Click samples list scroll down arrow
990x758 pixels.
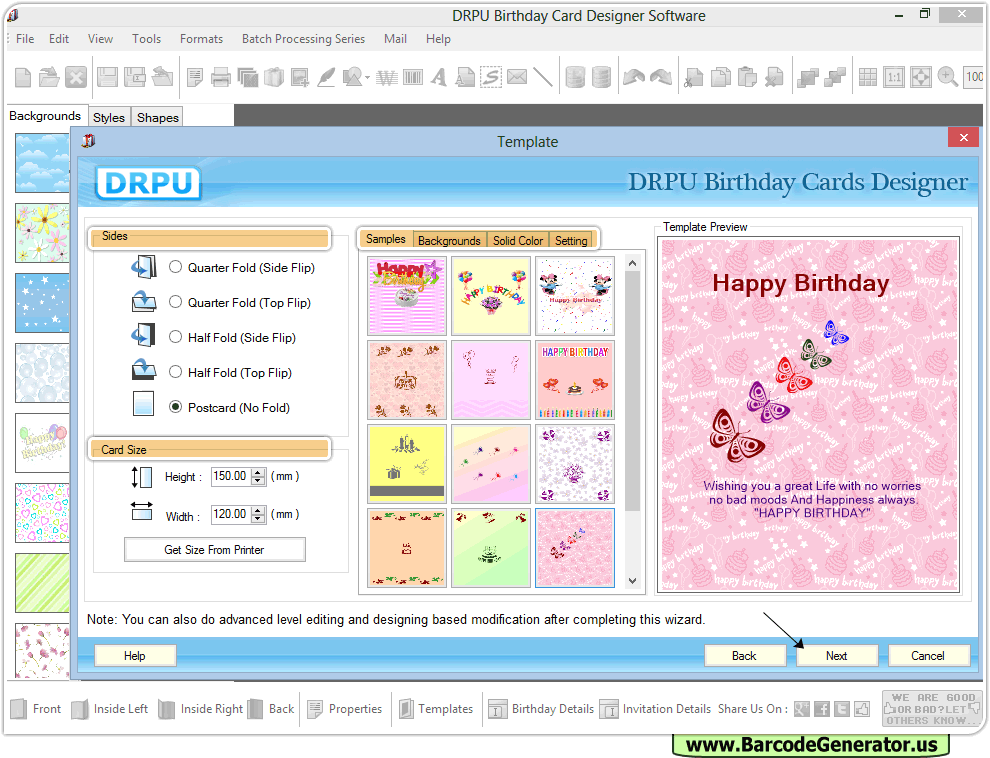(633, 581)
